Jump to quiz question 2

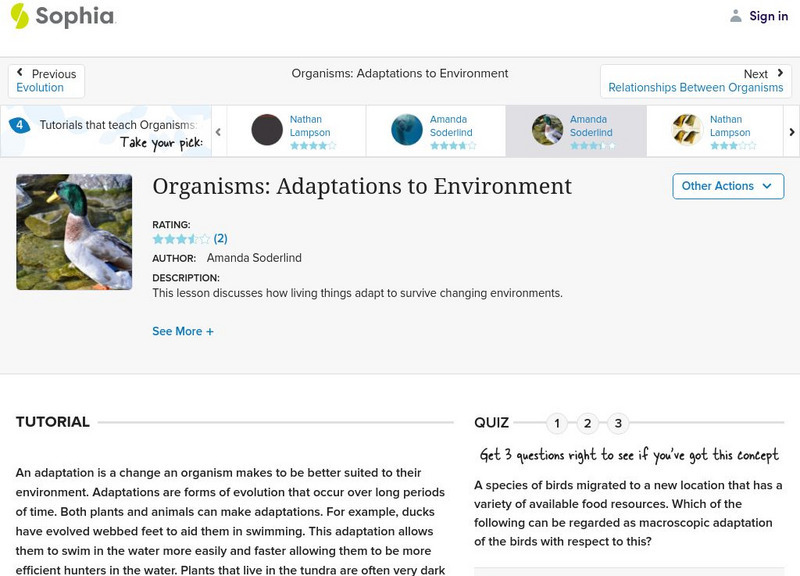(x=588, y=423)
